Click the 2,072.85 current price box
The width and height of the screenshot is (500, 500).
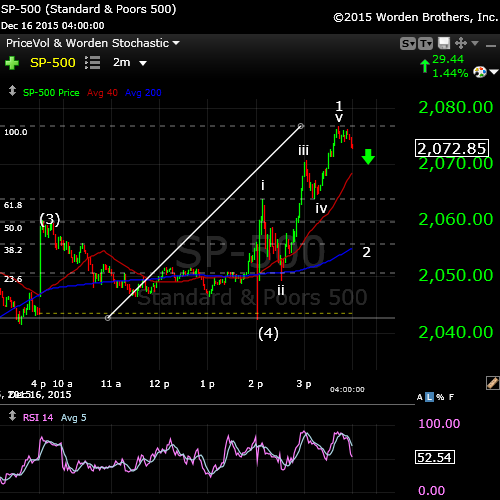pyautogui.click(x=452, y=148)
